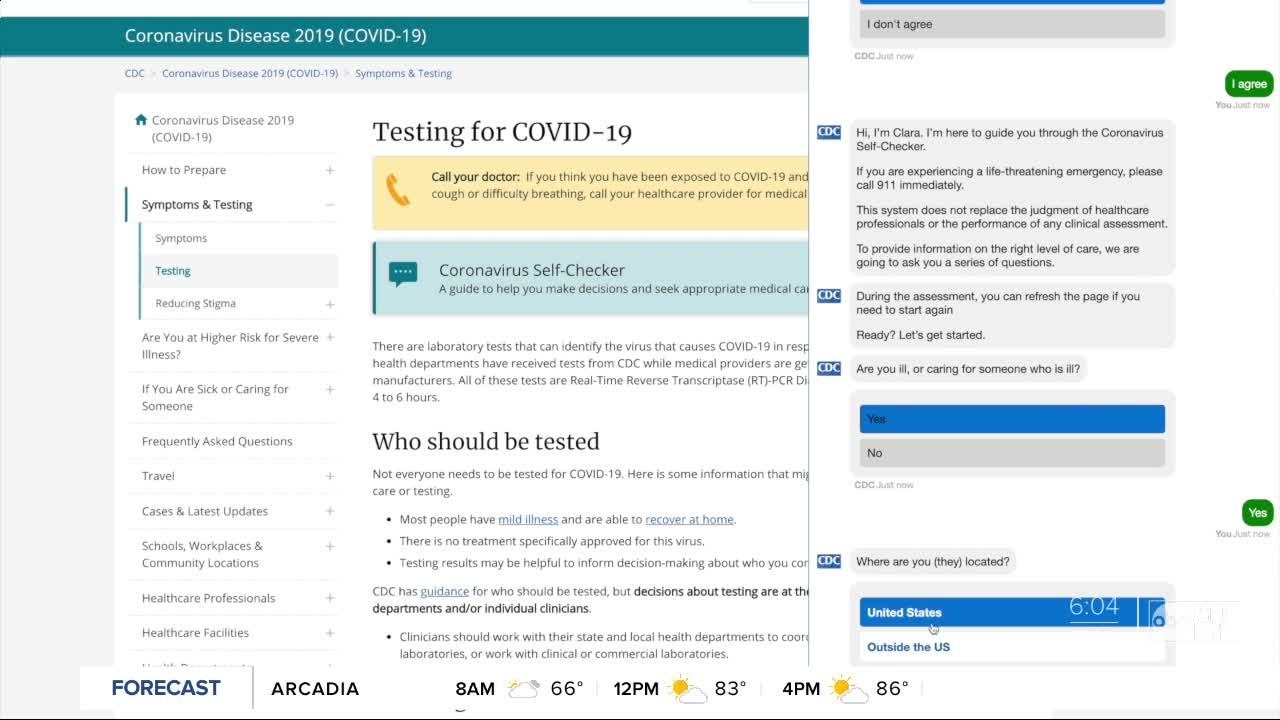Open the "guidance" link for who should be tested
The width and height of the screenshot is (1280, 720).
tap(444, 591)
